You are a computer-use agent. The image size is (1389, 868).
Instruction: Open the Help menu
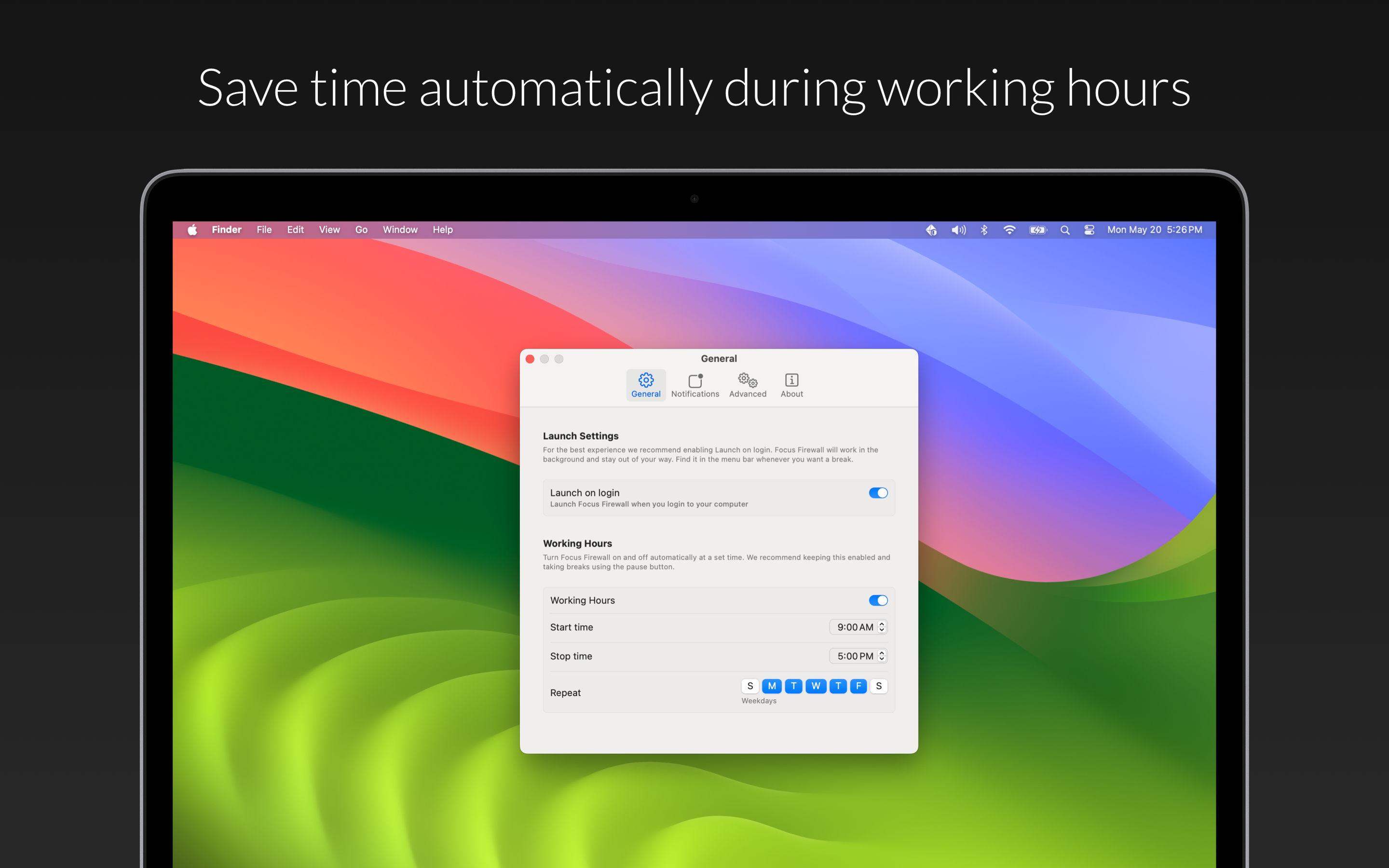(443, 230)
